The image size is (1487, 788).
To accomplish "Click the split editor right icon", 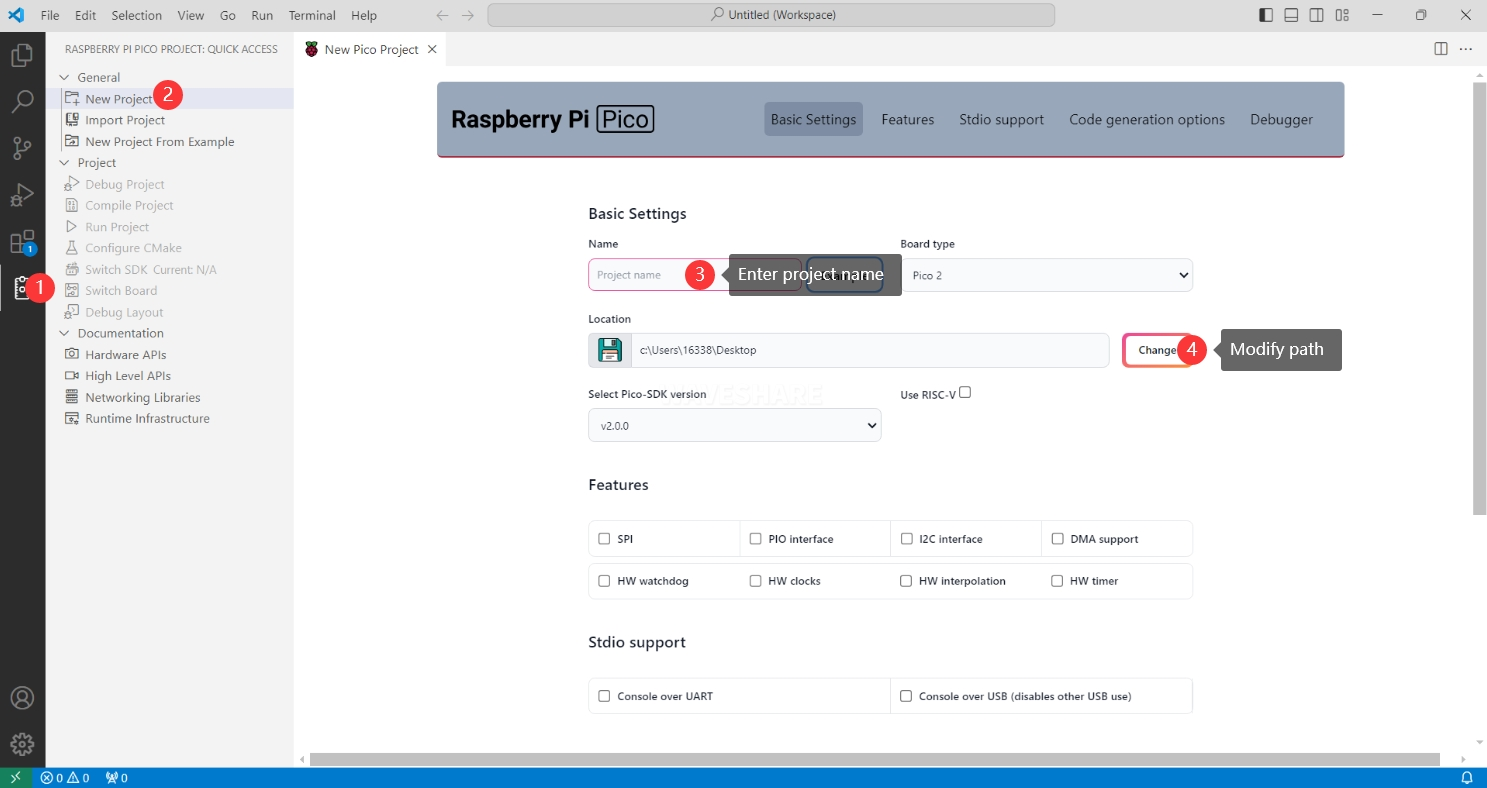I will (x=1441, y=49).
